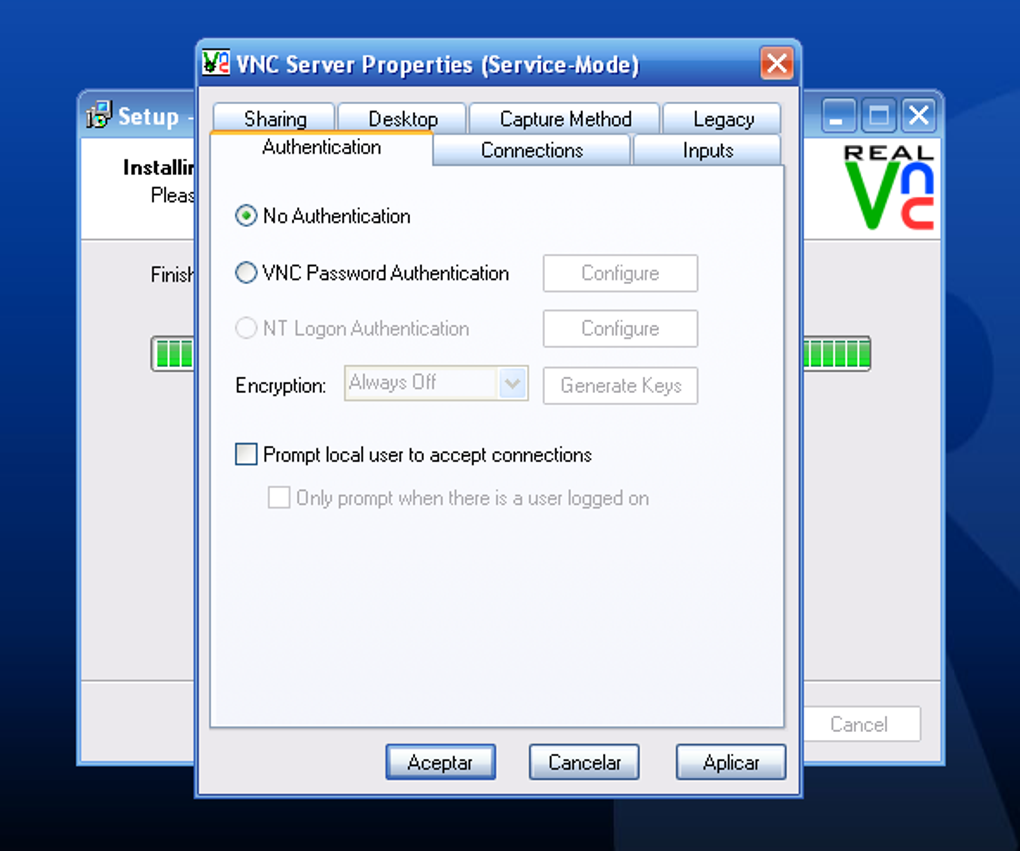Open the Encryption dropdown arrow

pos(512,383)
